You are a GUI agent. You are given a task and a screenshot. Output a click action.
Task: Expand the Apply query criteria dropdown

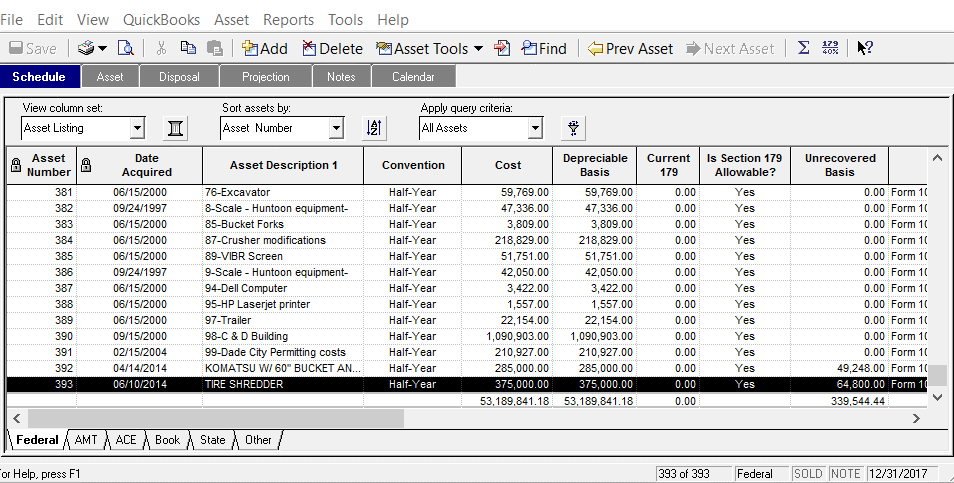click(535, 128)
